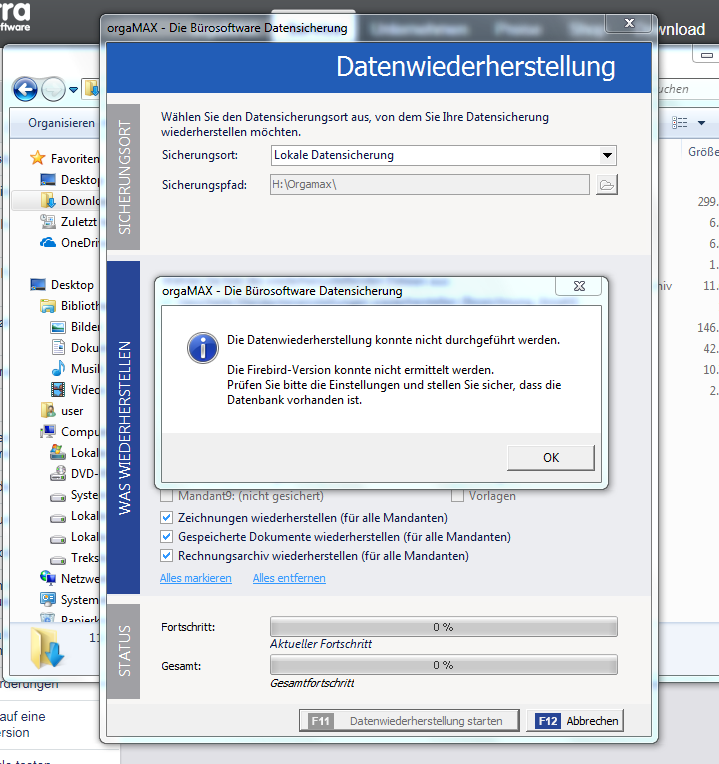Screen dimensions: 719x764
Task: Click the Größe column header in Explorer
Action: 703,152
